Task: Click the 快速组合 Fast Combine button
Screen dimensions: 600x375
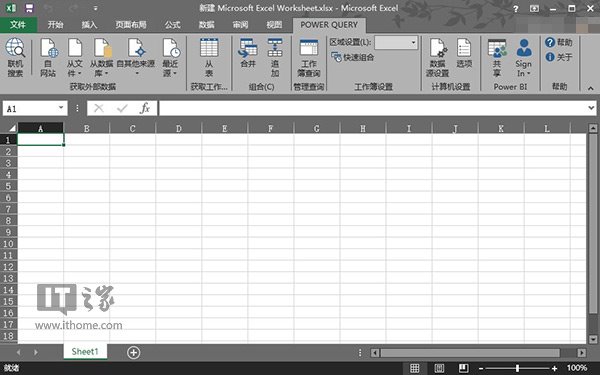Action: (352, 57)
